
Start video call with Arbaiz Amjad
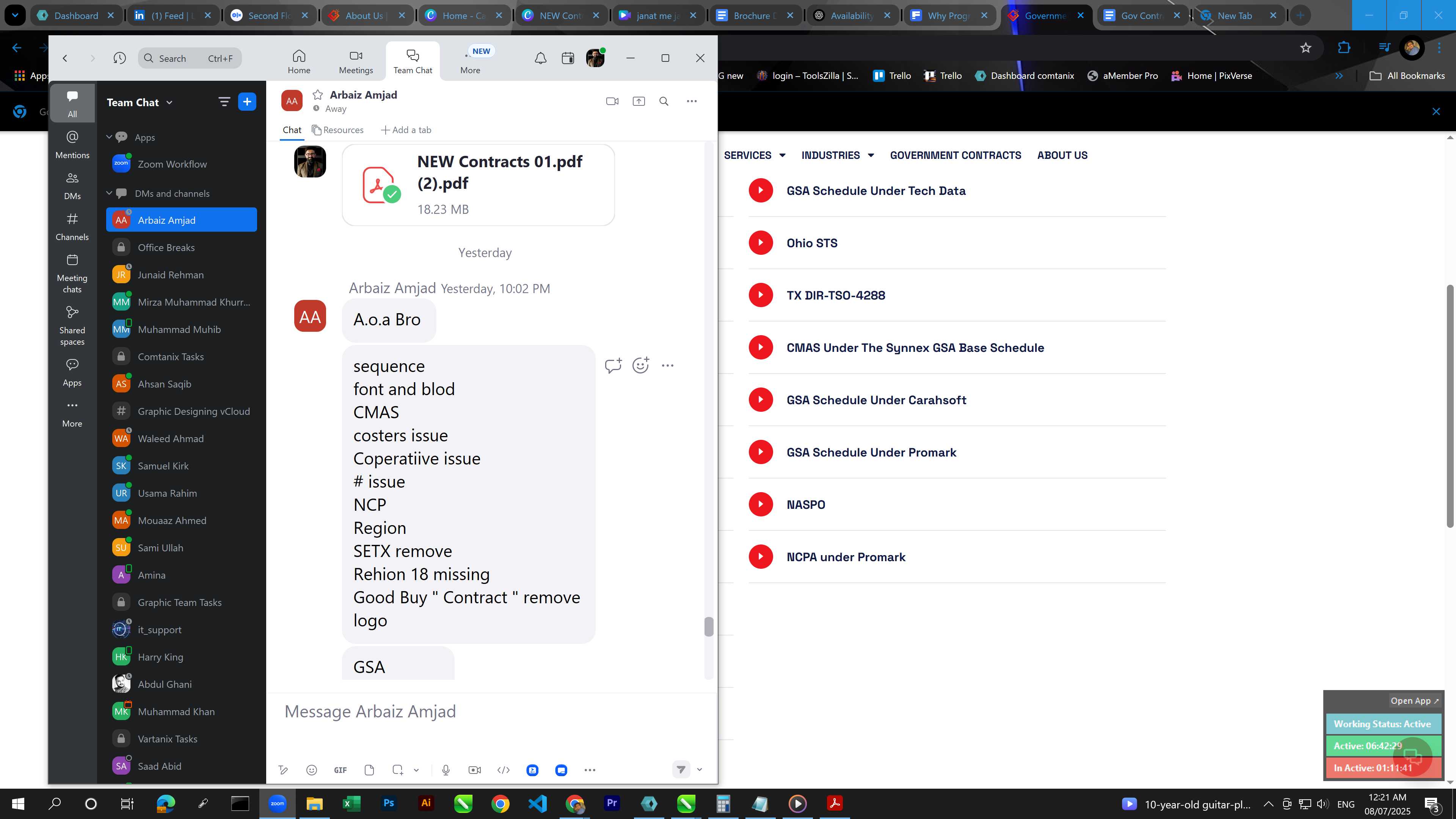(612, 101)
